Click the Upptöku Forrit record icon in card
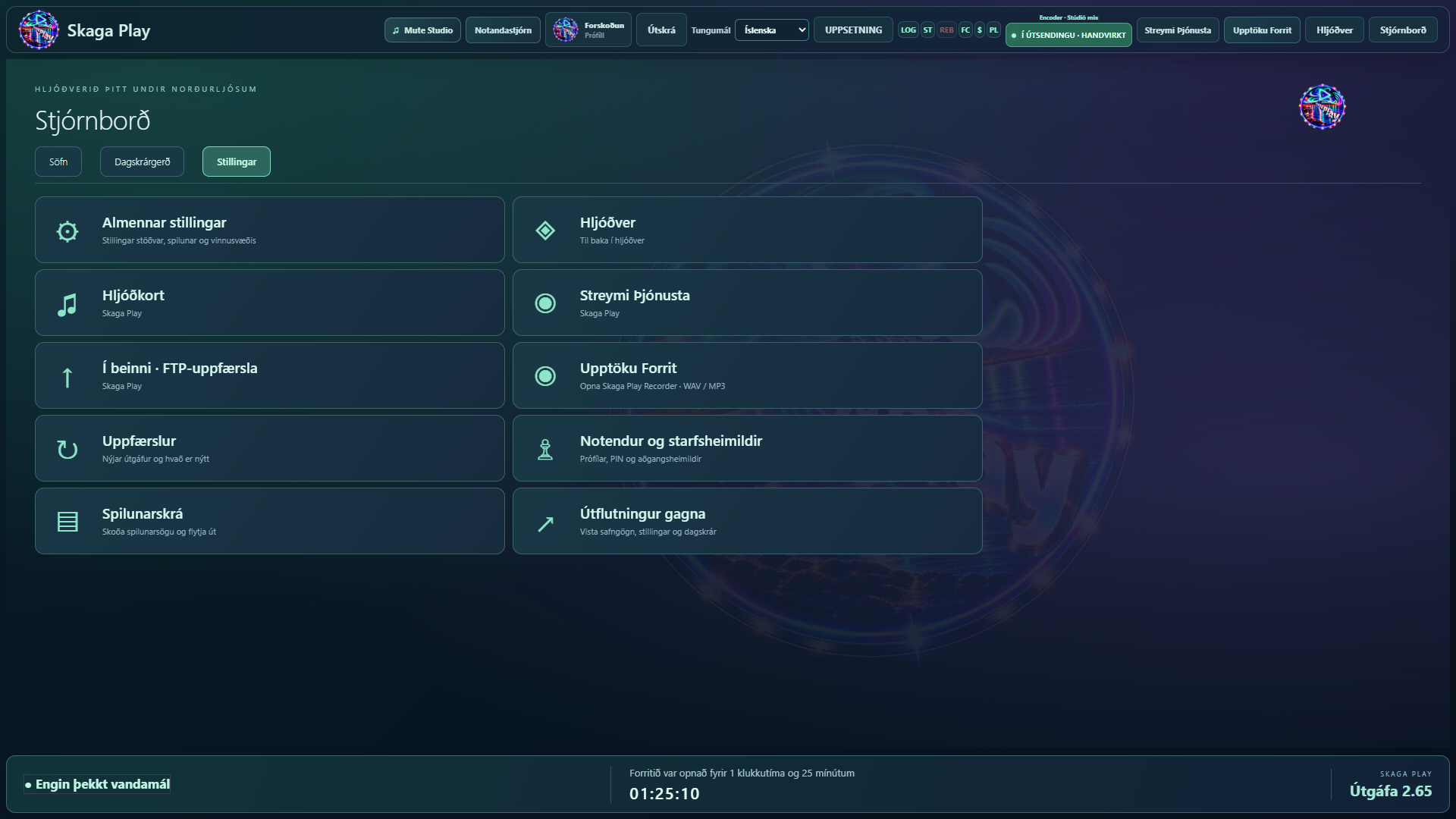Screen dimensions: 1456x819 545,376
